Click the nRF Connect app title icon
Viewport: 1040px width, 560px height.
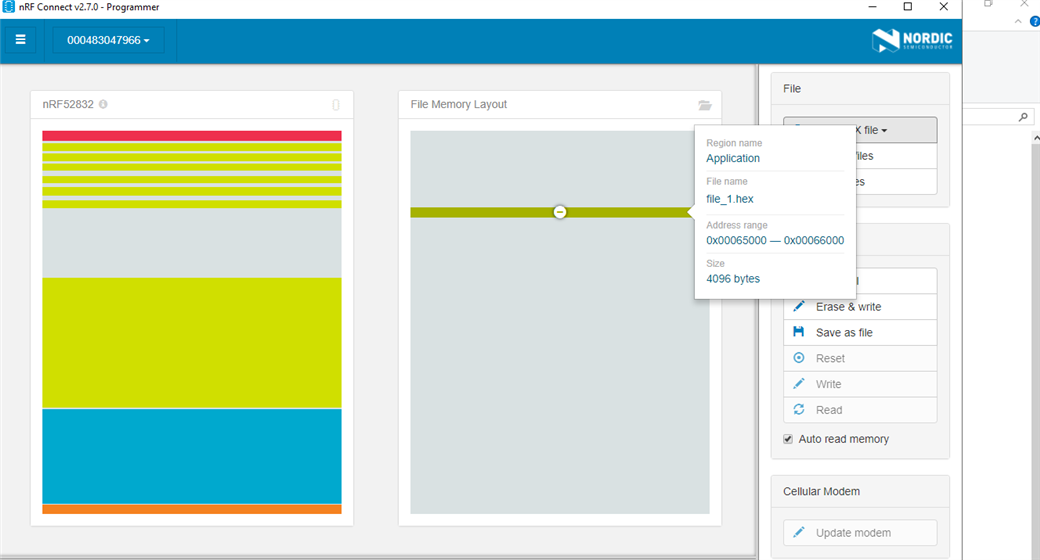pyautogui.click(x=9, y=7)
